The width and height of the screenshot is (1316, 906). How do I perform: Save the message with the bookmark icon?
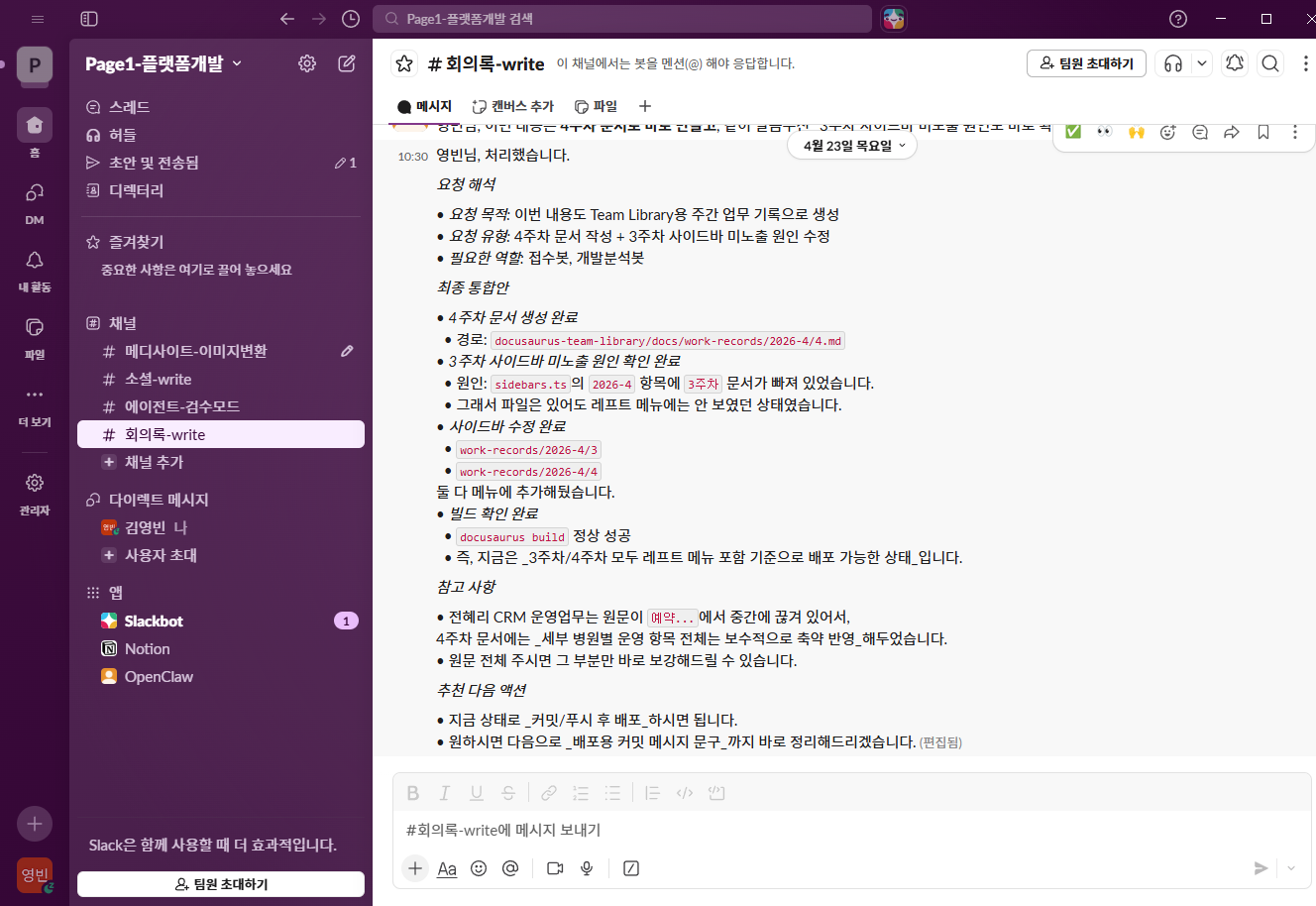(1262, 131)
